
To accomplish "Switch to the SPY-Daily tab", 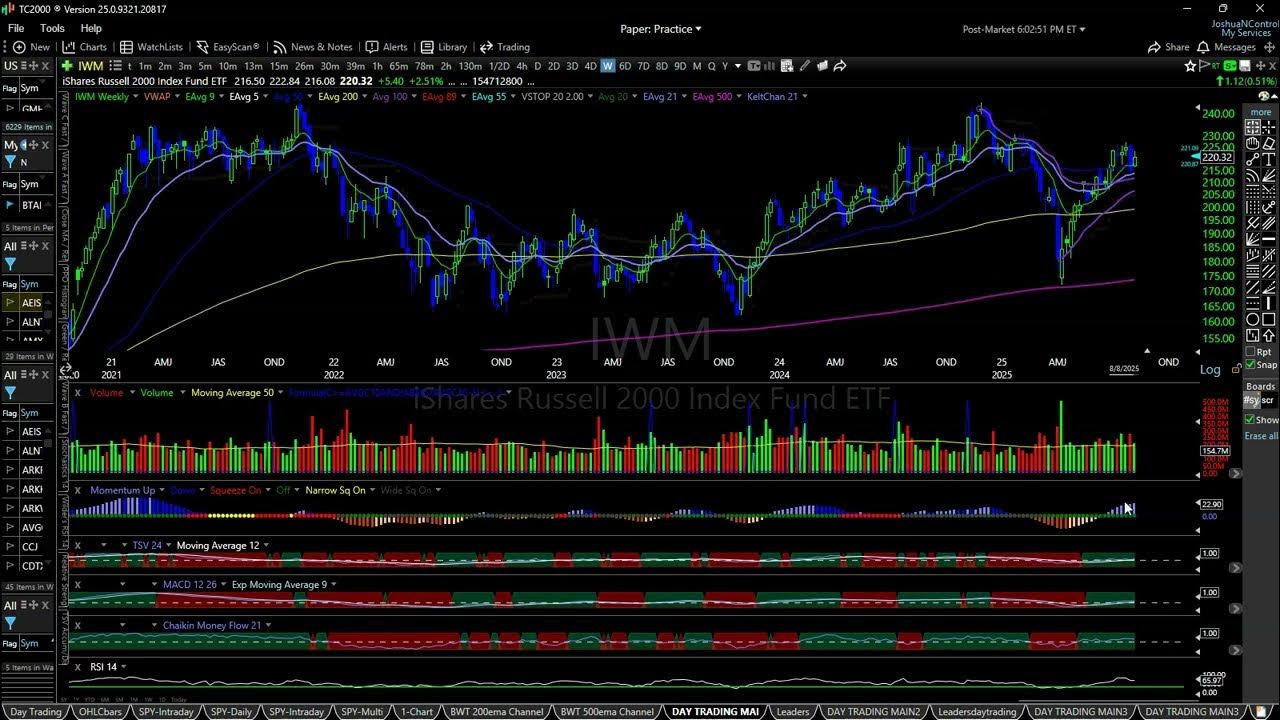I will 230,711.
